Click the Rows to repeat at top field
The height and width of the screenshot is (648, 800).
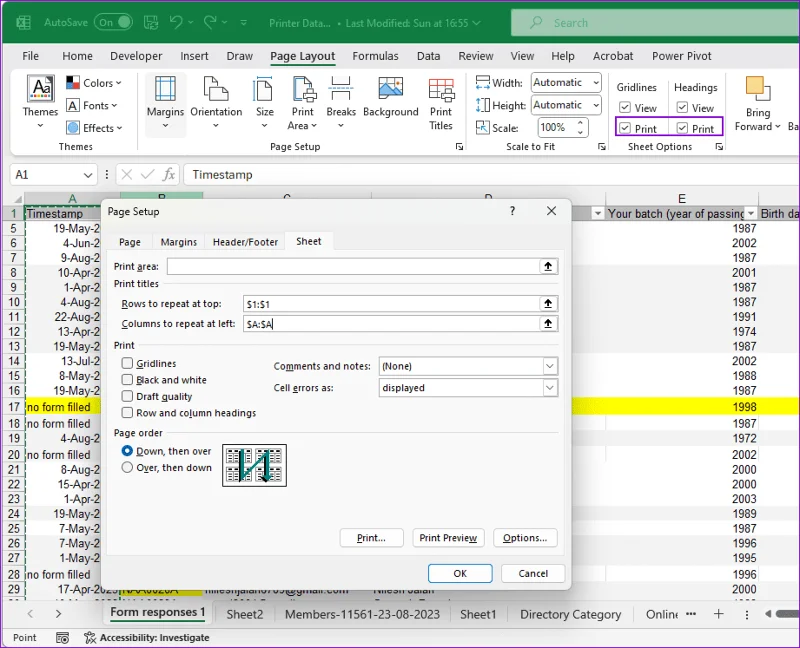[x=391, y=304]
